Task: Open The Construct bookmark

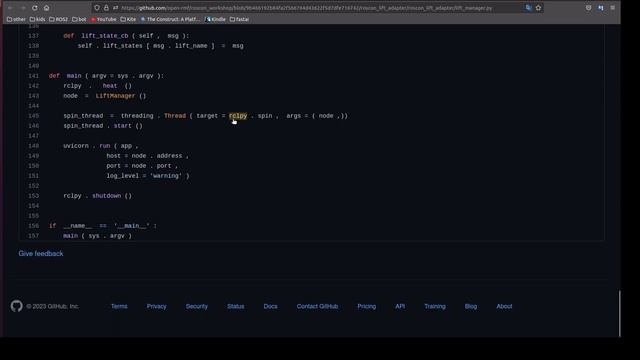Action: pyautogui.click(x=170, y=19)
